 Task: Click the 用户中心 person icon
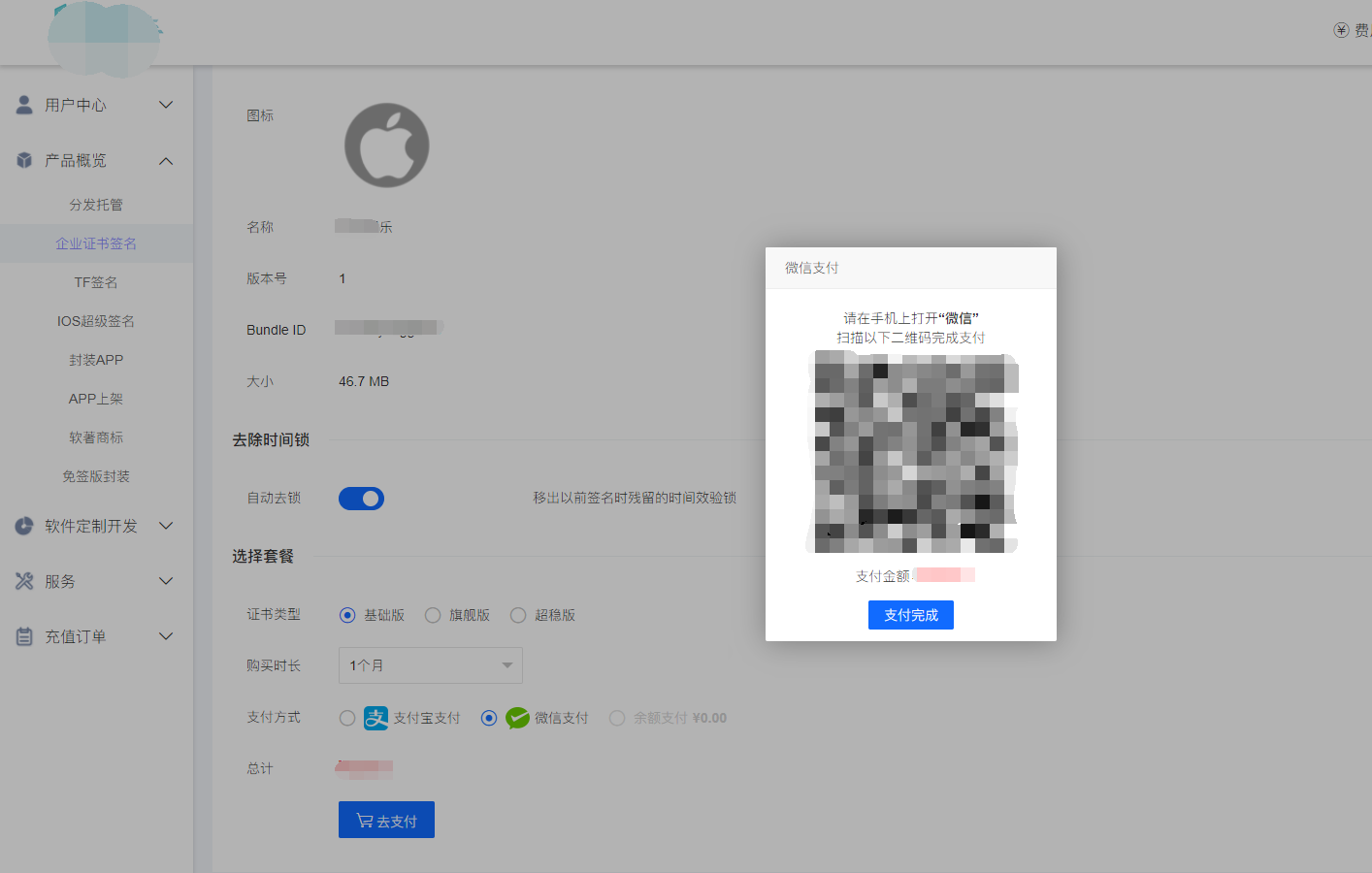click(x=24, y=105)
